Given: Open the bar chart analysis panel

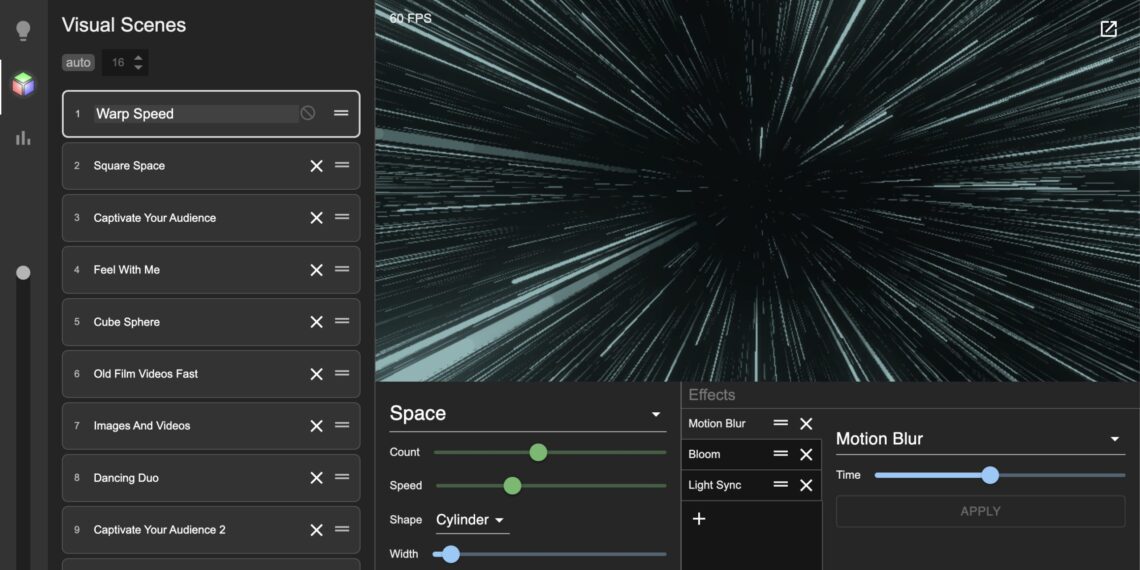Looking at the screenshot, I should [23, 138].
